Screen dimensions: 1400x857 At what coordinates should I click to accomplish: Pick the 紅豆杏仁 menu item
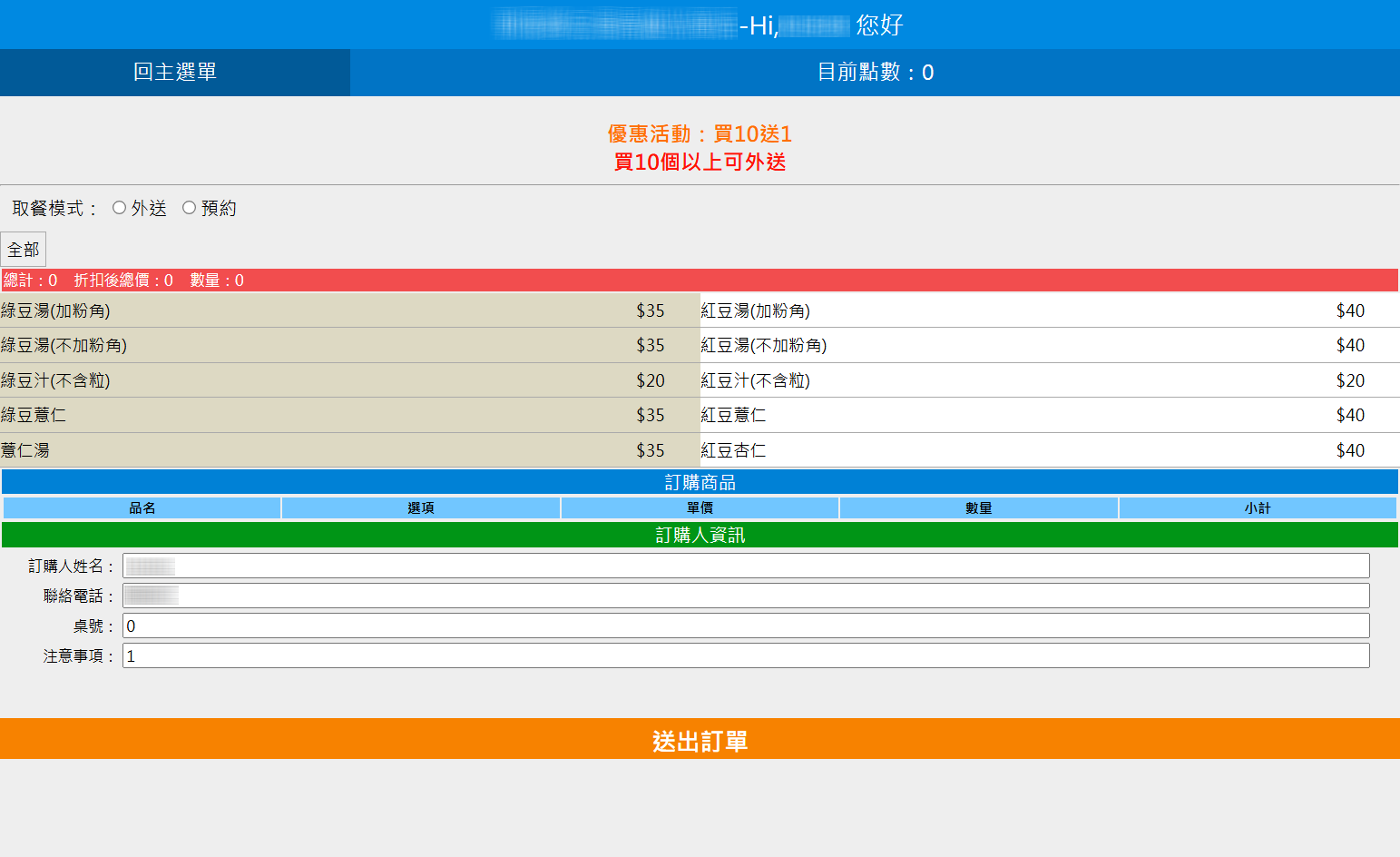pos(1050,450)
